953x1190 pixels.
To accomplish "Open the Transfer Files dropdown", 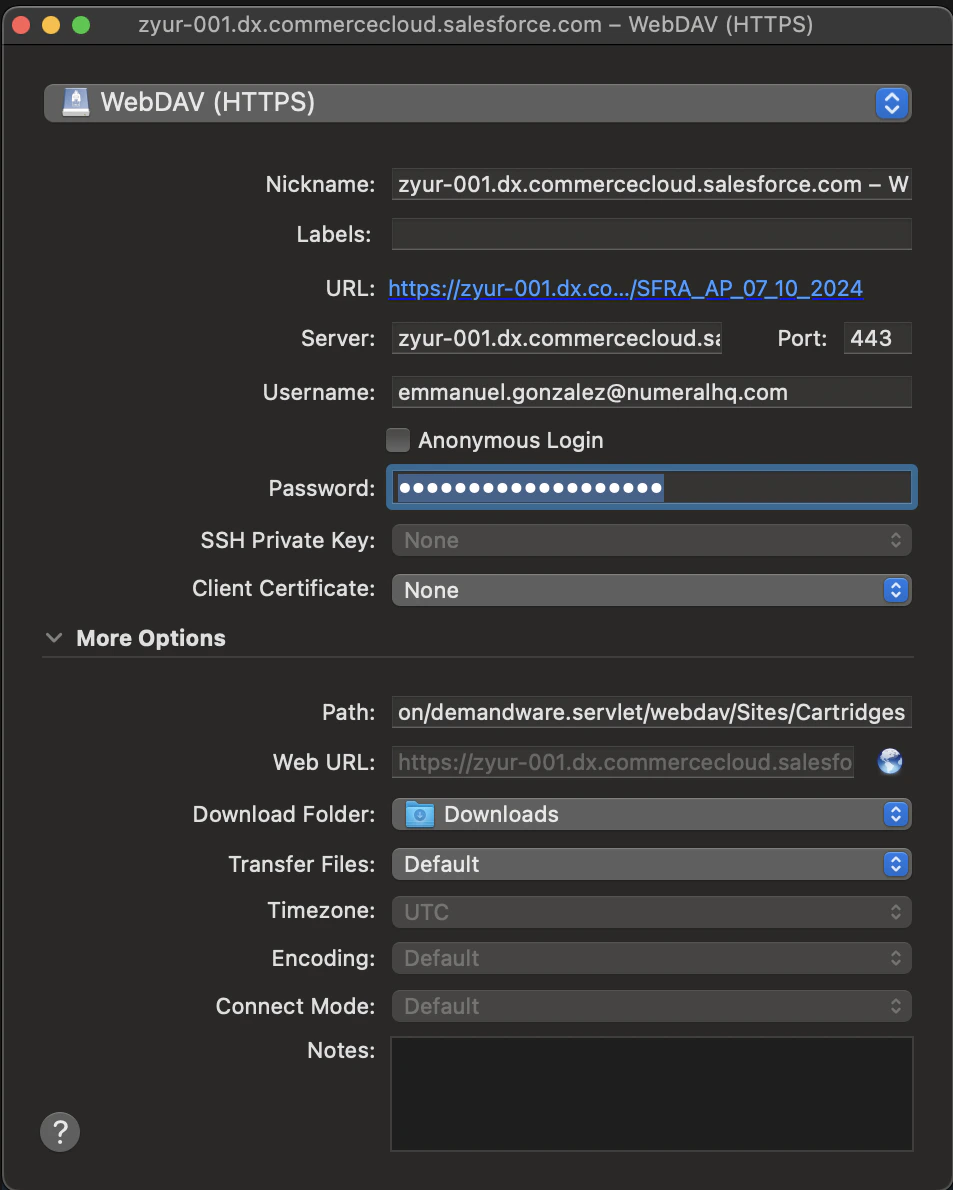I will click(651, 864).
